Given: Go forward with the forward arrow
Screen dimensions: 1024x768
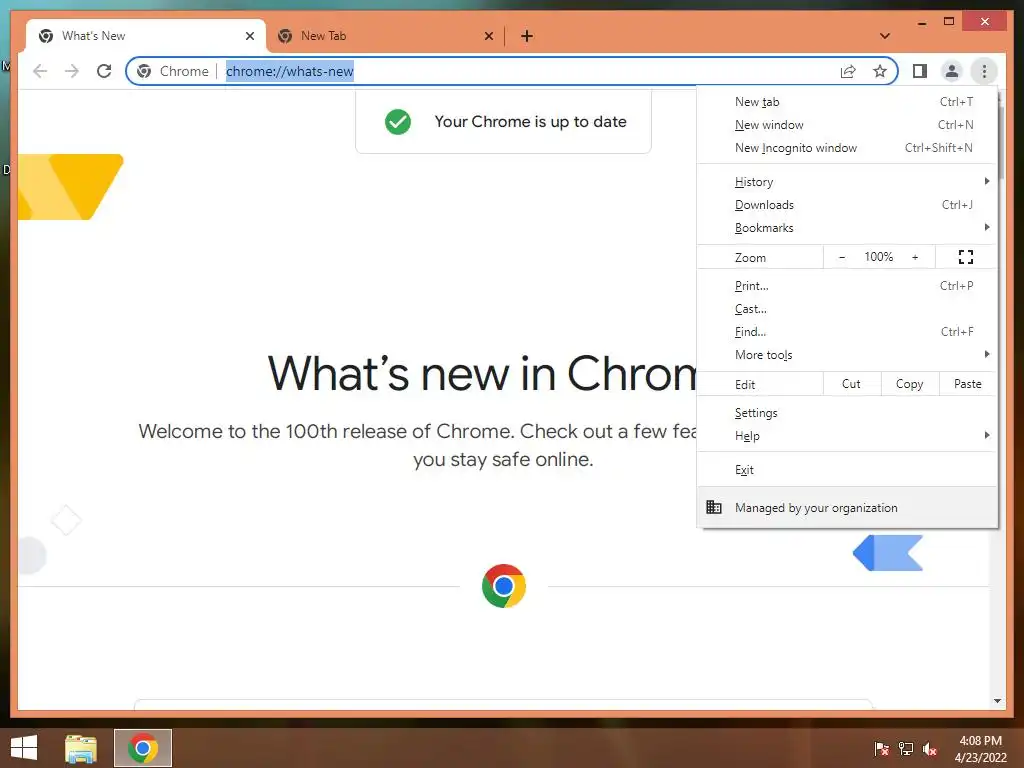Looking at the screenshot, I should 72,71.
